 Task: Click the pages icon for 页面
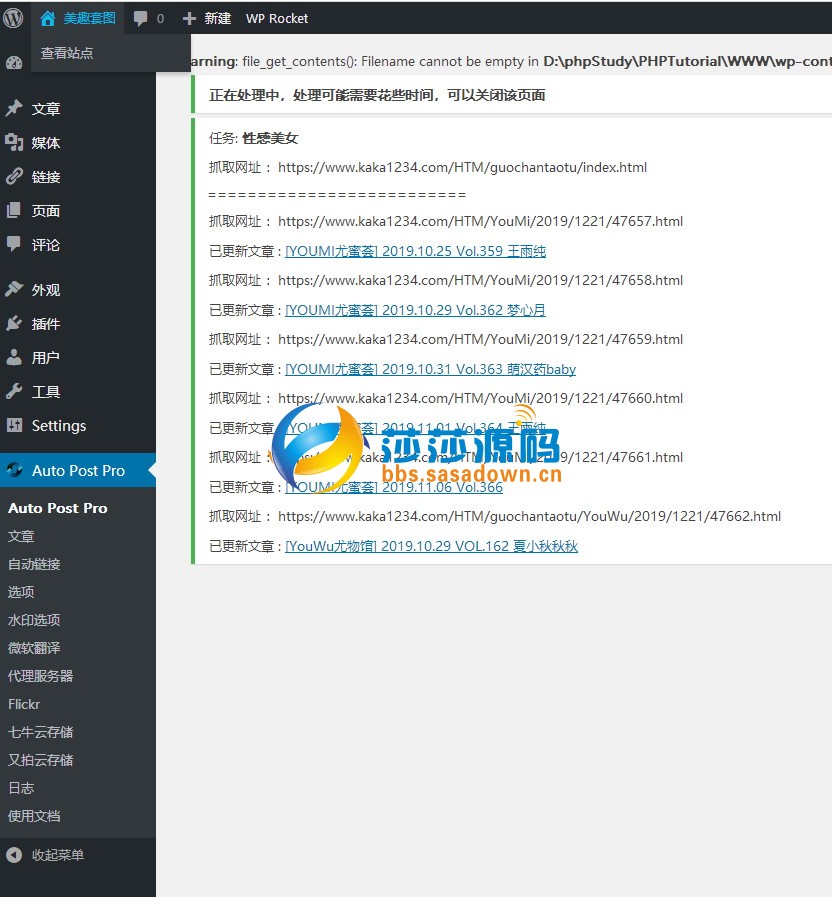tap(14, 210)
